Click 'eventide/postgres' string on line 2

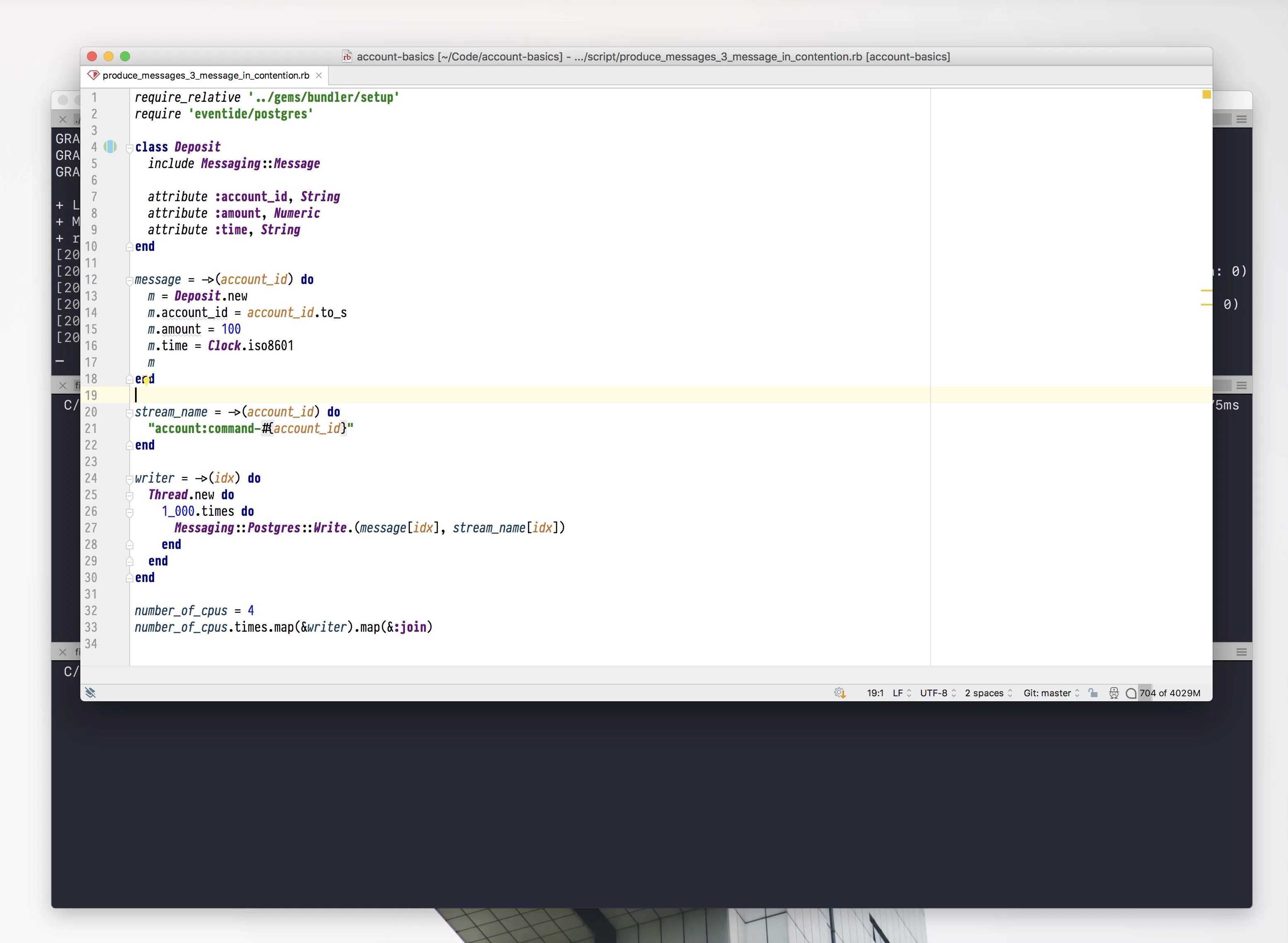tap(251, 114)
